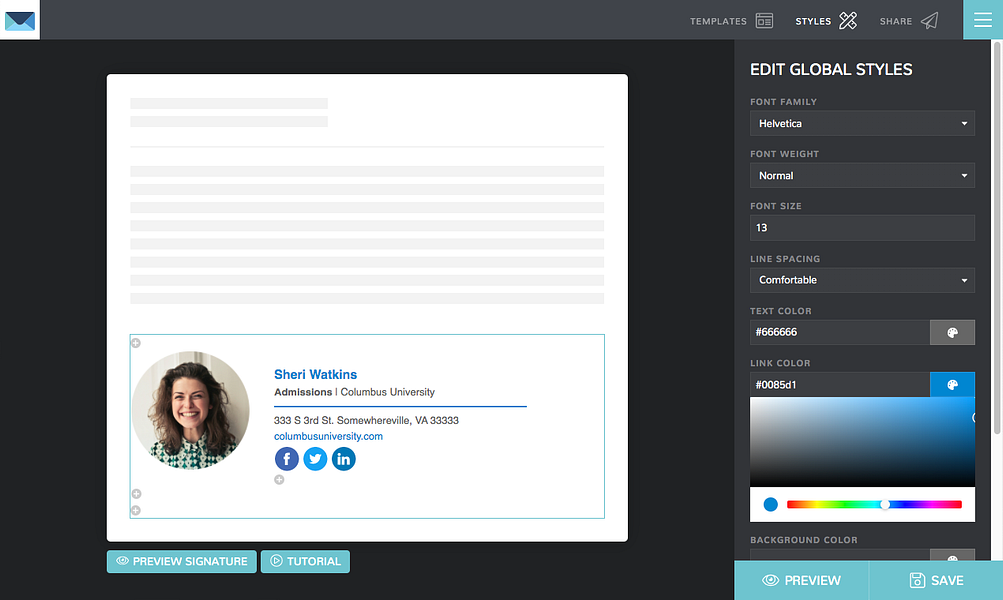Click the Link Color hex field
This screenshot has height=600, width=1003.
pyautogui.click(x=839, y=384)
